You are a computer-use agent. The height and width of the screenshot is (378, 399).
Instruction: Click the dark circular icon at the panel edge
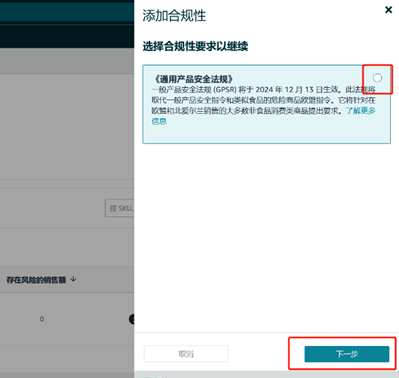coord(132,319)
